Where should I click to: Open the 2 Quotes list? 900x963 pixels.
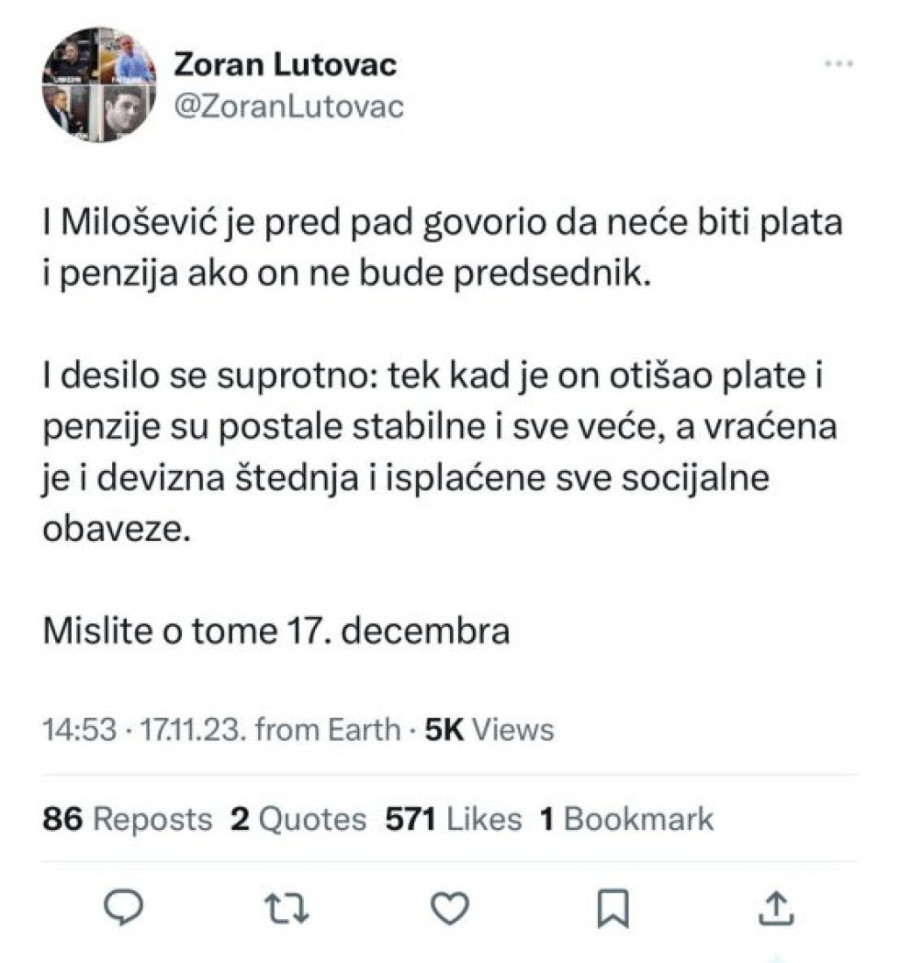coord(299,820)
